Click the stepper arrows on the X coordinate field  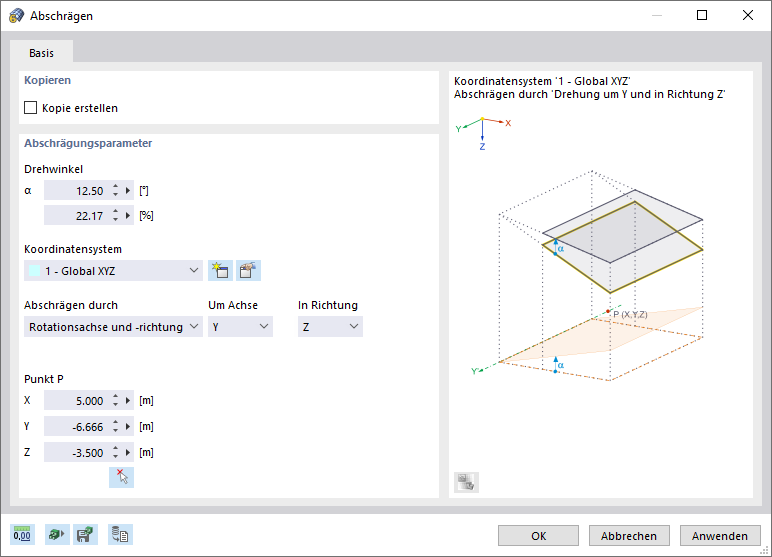115,400
